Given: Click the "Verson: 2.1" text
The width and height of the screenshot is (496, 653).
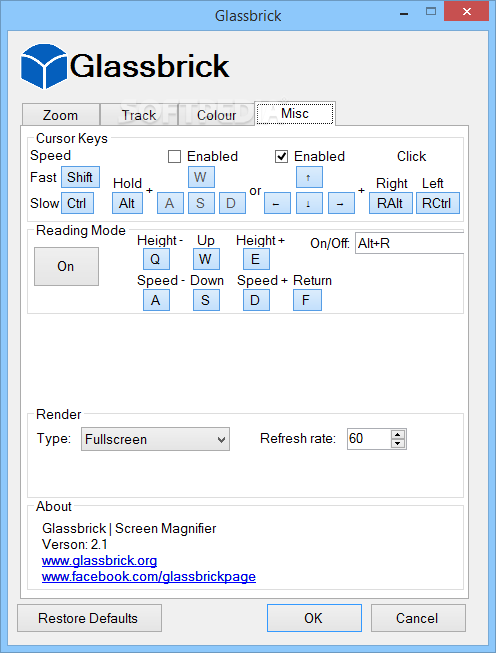Looking at the screenshot, I should tap(75, 544).
